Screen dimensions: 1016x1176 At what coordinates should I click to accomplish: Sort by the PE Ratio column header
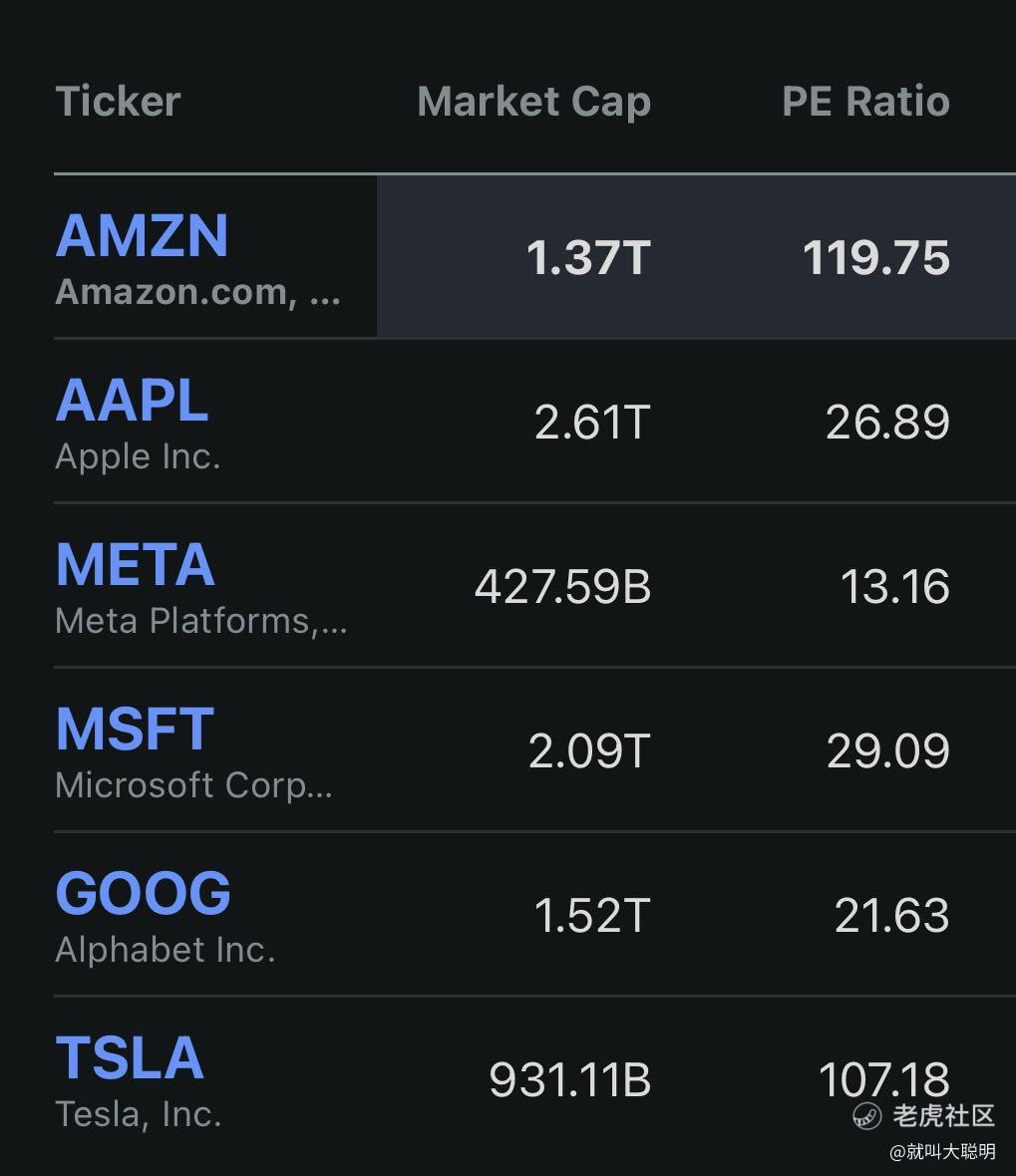click(865, 102)
